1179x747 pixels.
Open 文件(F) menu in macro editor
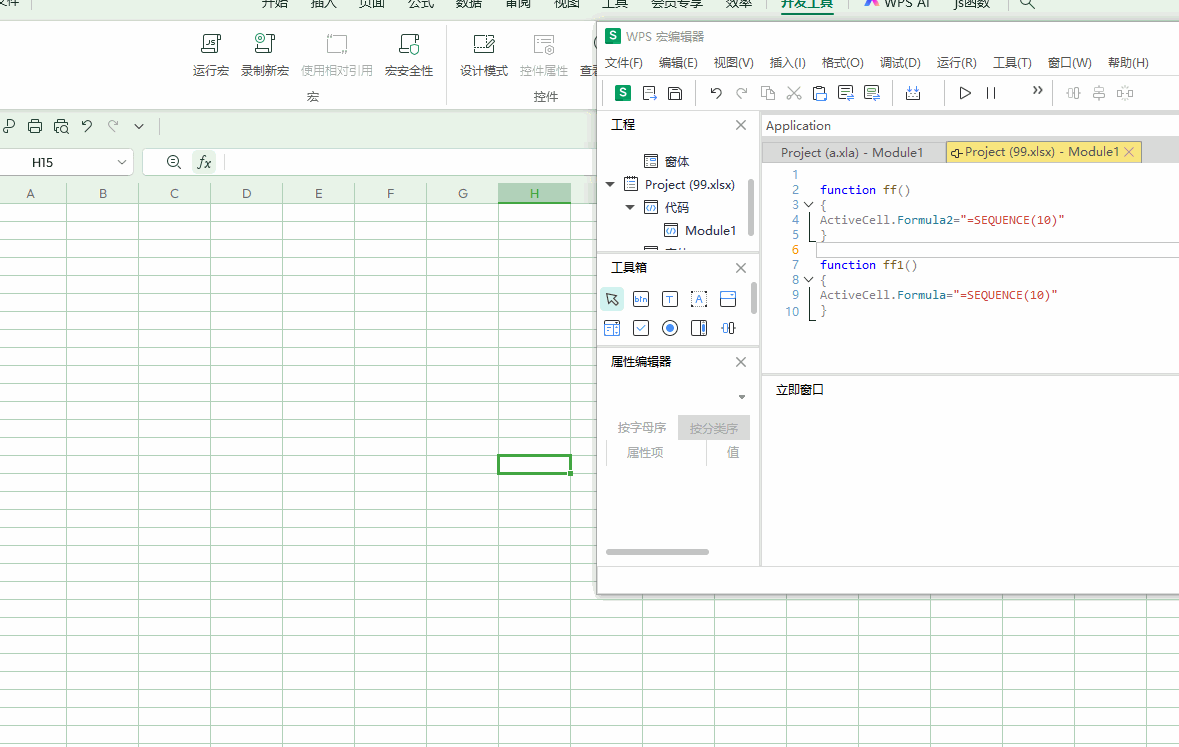click(x=624, y=62)
